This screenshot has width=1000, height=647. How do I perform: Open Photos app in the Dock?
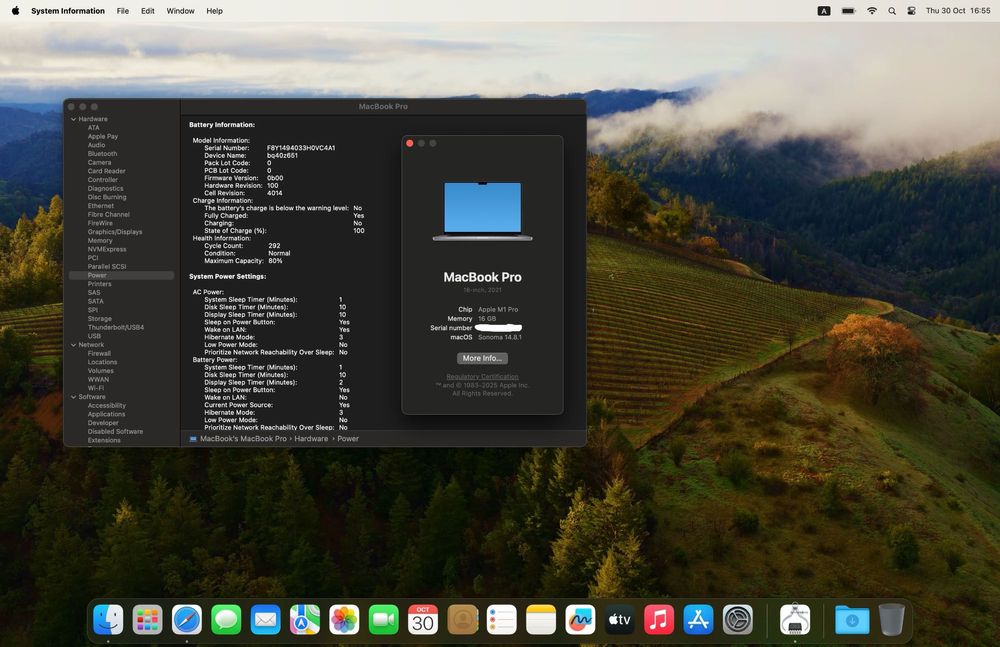pos(344,620)
